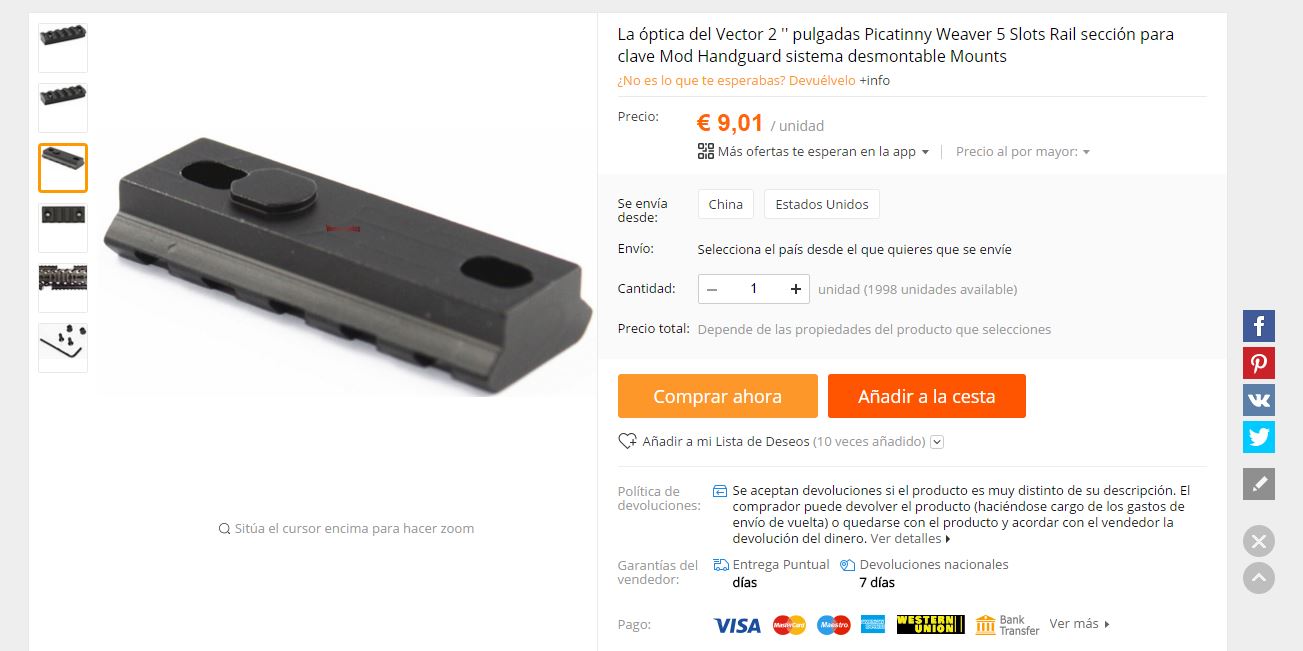Click the Añadir a la cesta button

click(927, 396)
